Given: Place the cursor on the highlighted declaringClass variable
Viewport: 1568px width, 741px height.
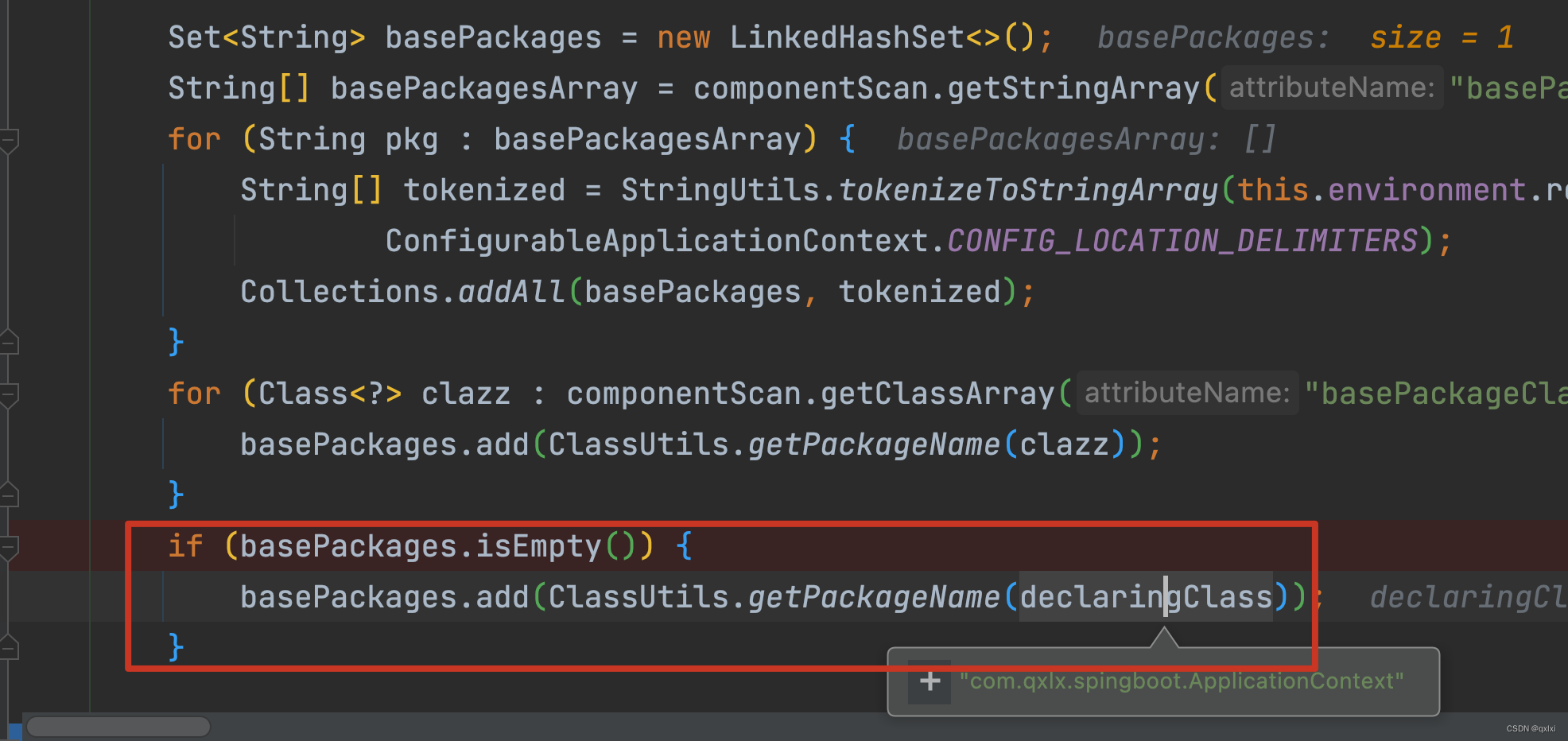Looking at the screenshot, I should (1146, 597).
